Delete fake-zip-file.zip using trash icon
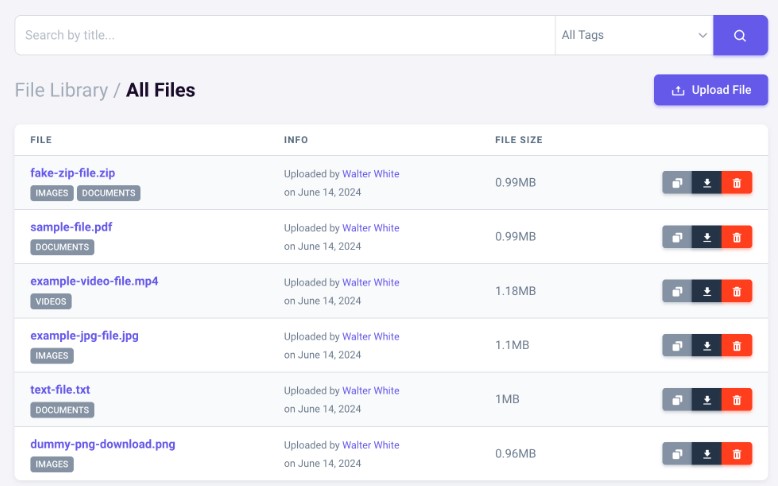Viewport: 778px width, 486px height. point(737,183)
